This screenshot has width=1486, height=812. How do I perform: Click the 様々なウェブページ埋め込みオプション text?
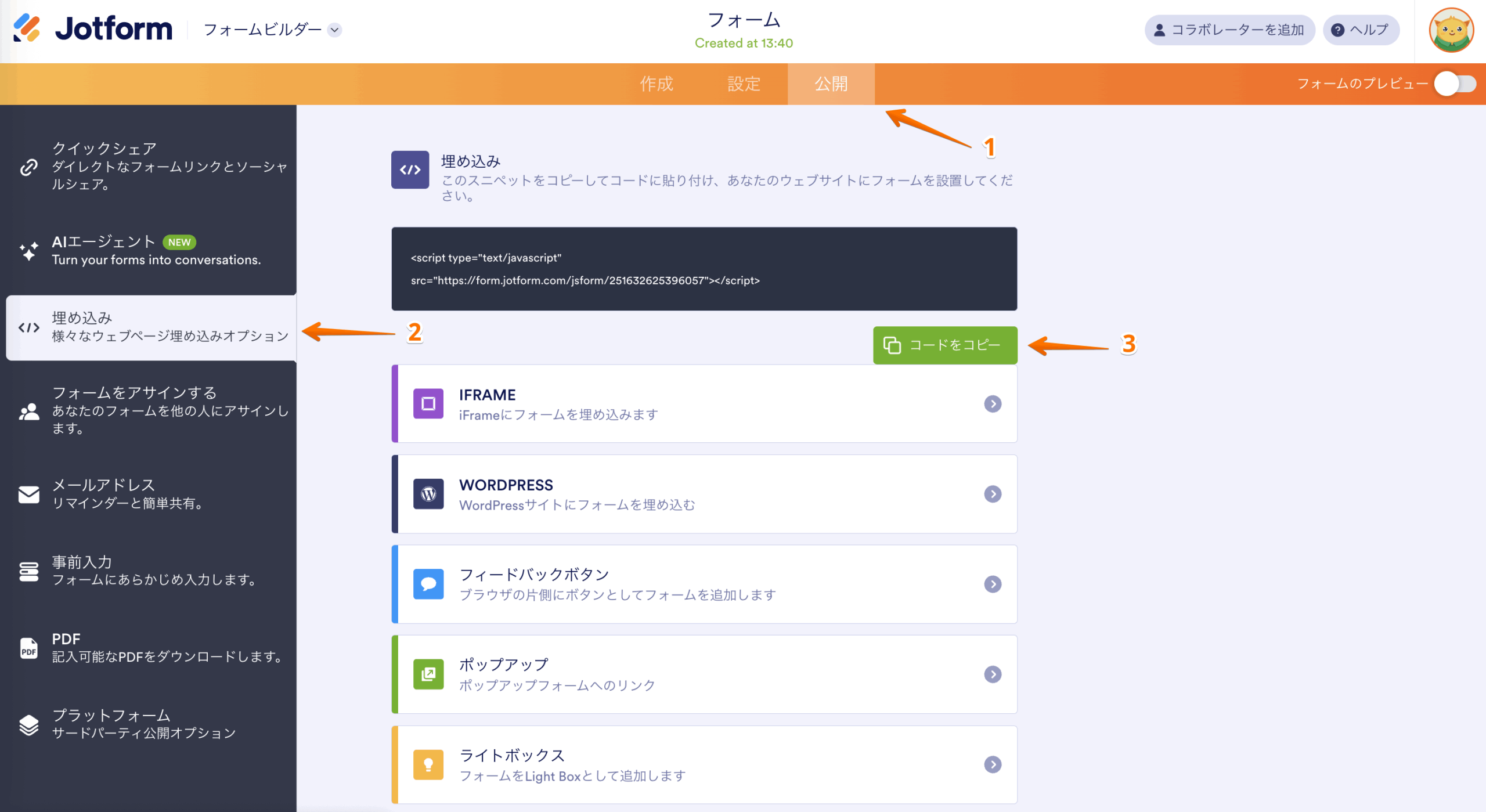[x=170, y=336]
